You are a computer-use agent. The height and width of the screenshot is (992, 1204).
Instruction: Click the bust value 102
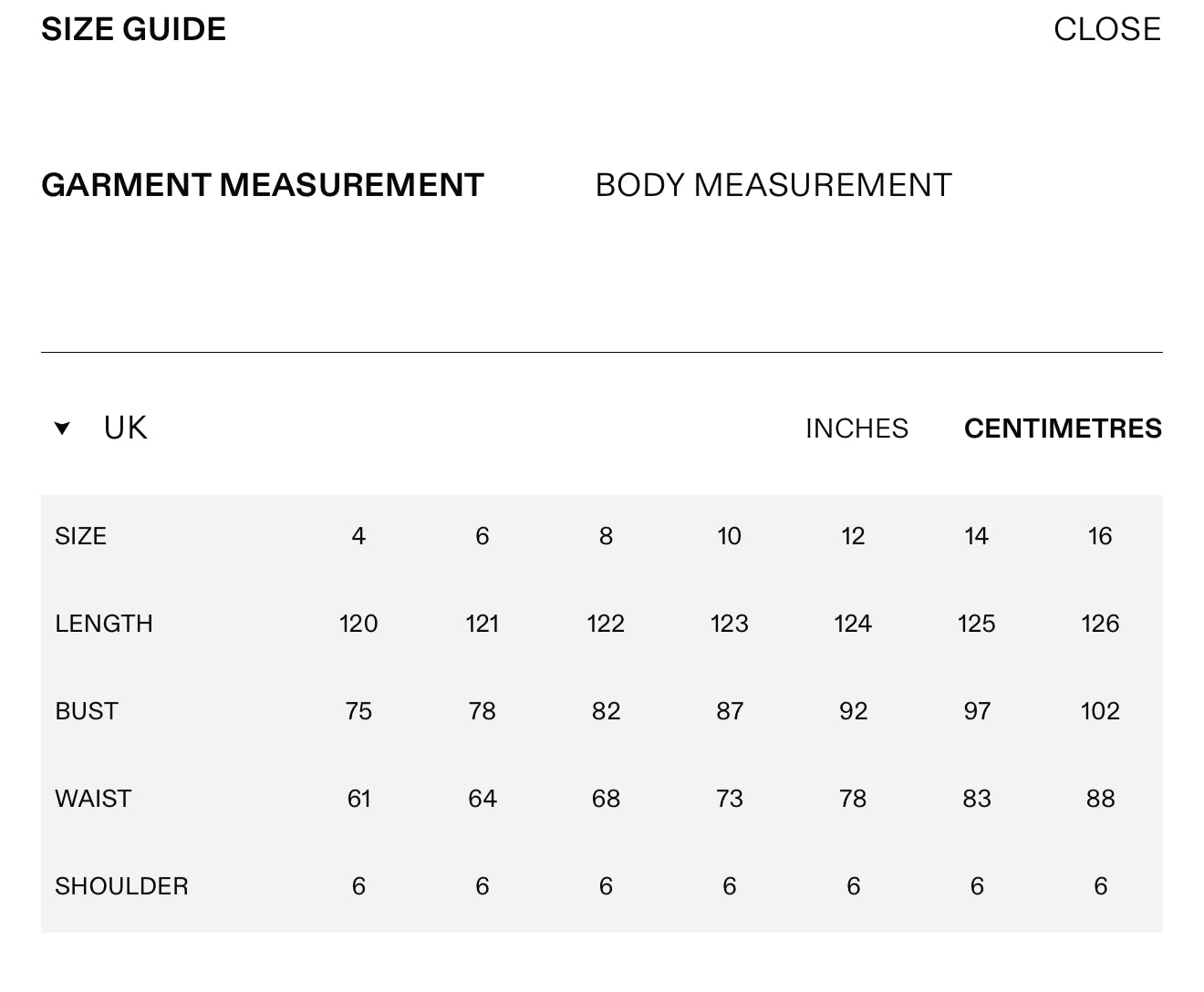[1100, 711]
